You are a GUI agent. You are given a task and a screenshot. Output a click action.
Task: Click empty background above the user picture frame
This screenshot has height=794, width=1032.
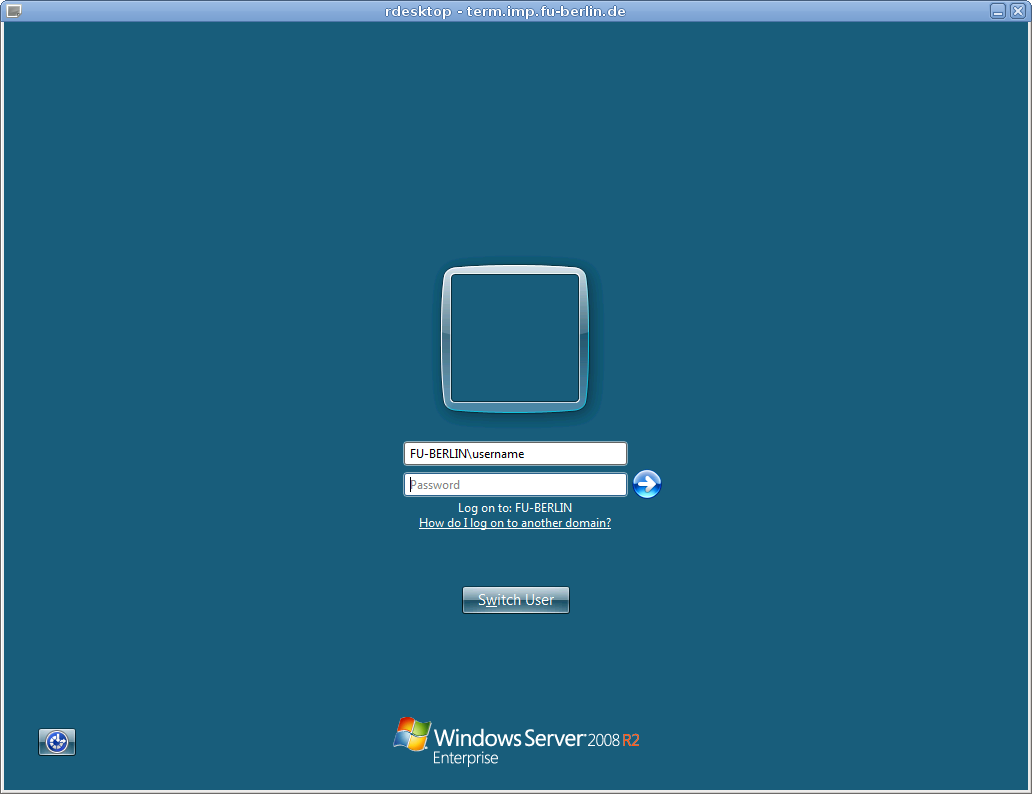click(515, 150)
